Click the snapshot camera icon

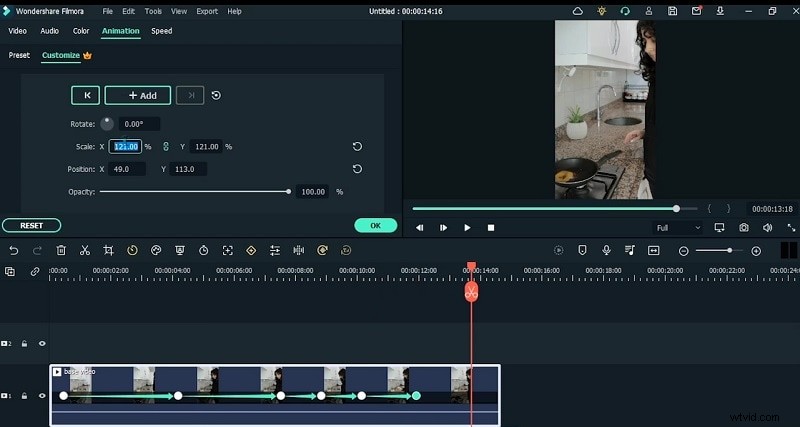point(743,228)
